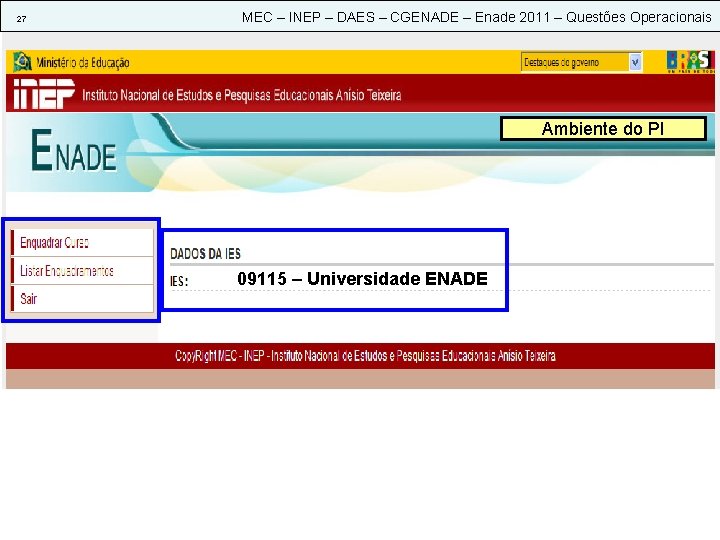Select the CopyRight MEC - INEP footer text
720x540 pixels.
(x=366, y=356)
